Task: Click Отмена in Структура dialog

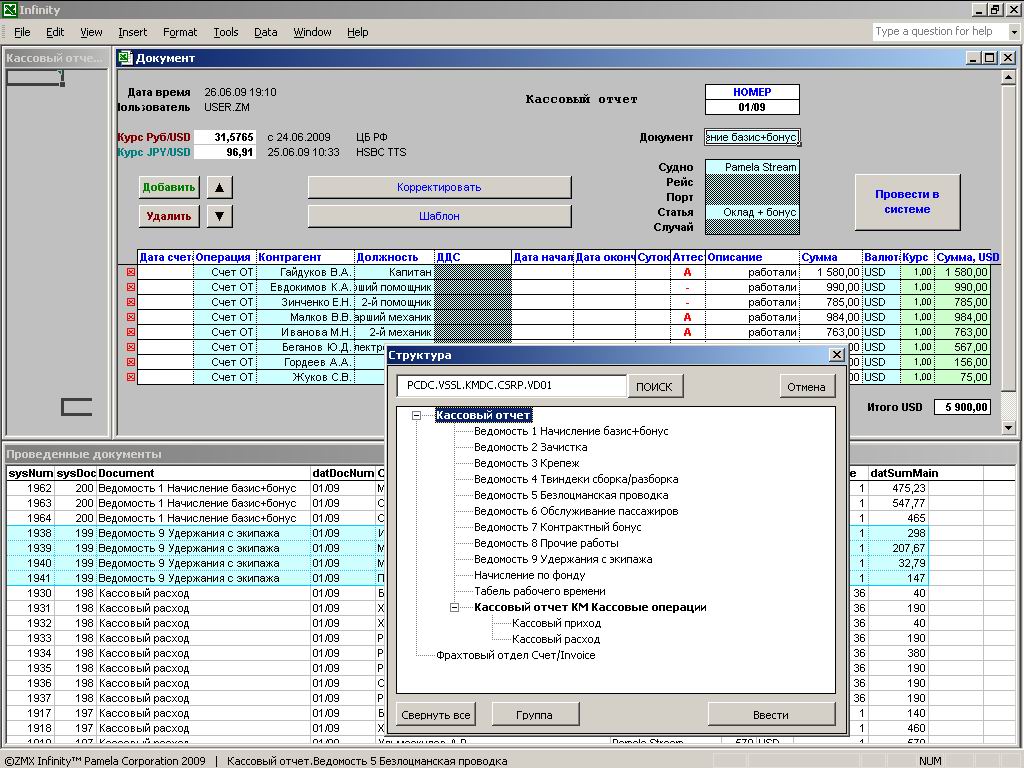Action: point(806,387)
